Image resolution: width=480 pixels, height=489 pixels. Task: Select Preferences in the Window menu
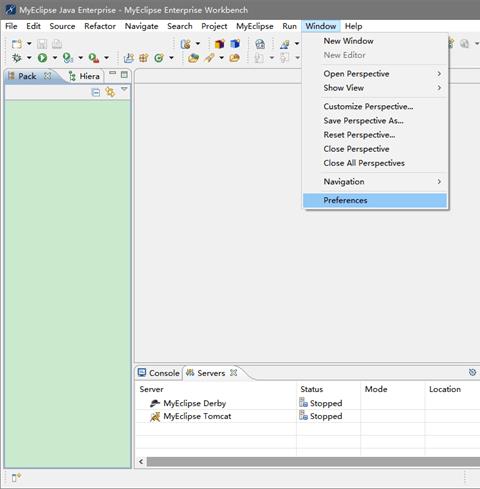375,200
